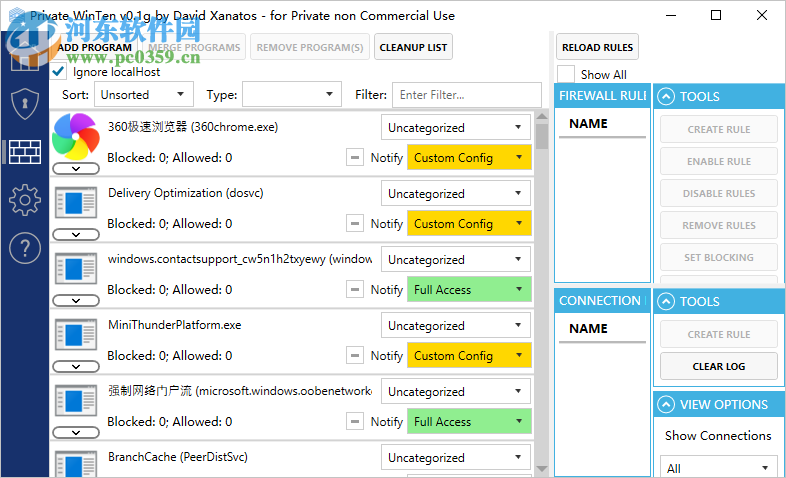This screenshot has height=478, width=786.
Task: Click the ADD PROGRAM button
Action: coord(94,47)
